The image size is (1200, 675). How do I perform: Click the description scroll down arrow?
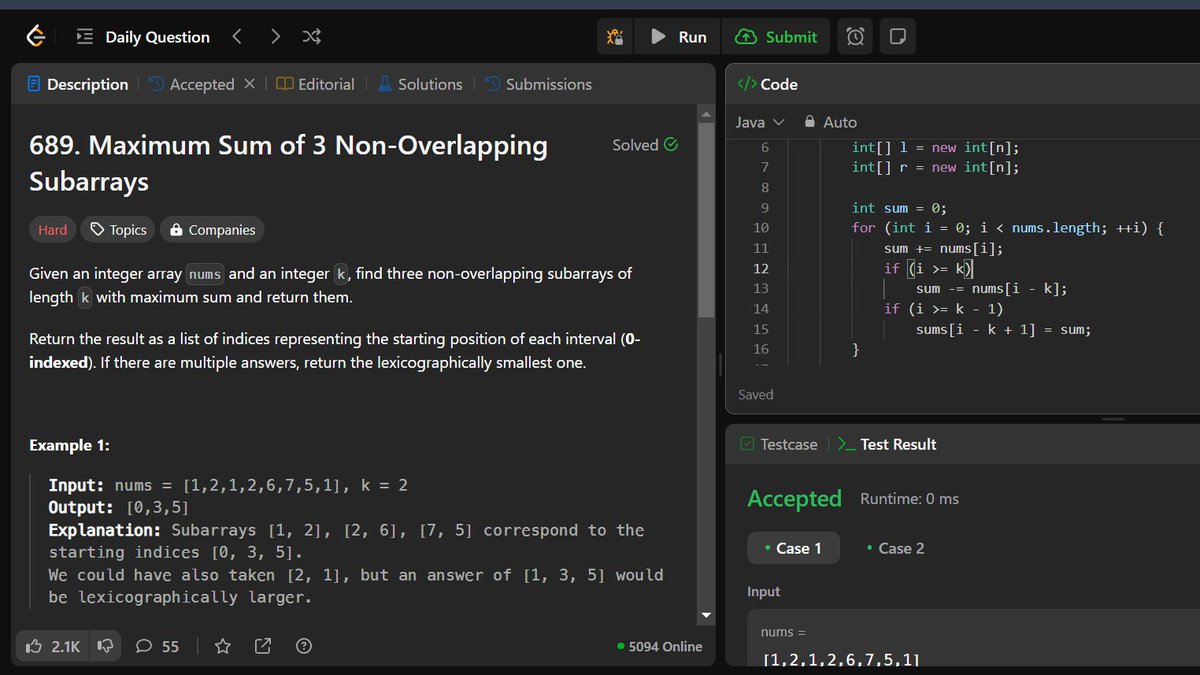(707, 615)
